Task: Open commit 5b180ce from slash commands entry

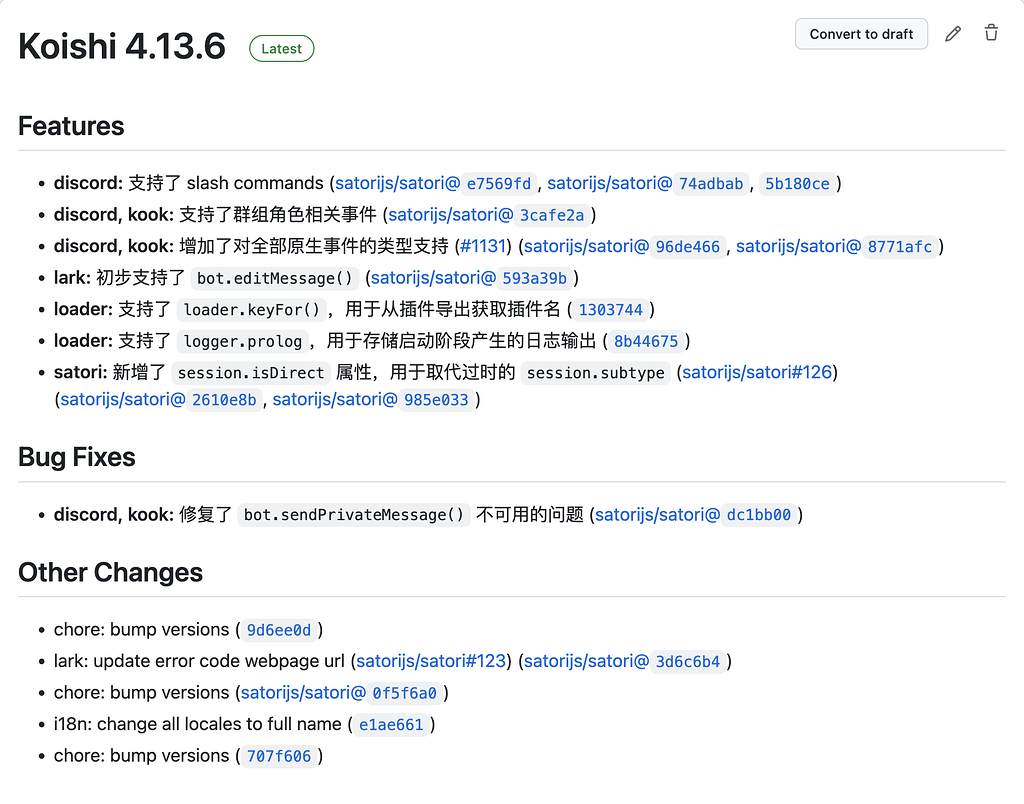Action: 797,183
